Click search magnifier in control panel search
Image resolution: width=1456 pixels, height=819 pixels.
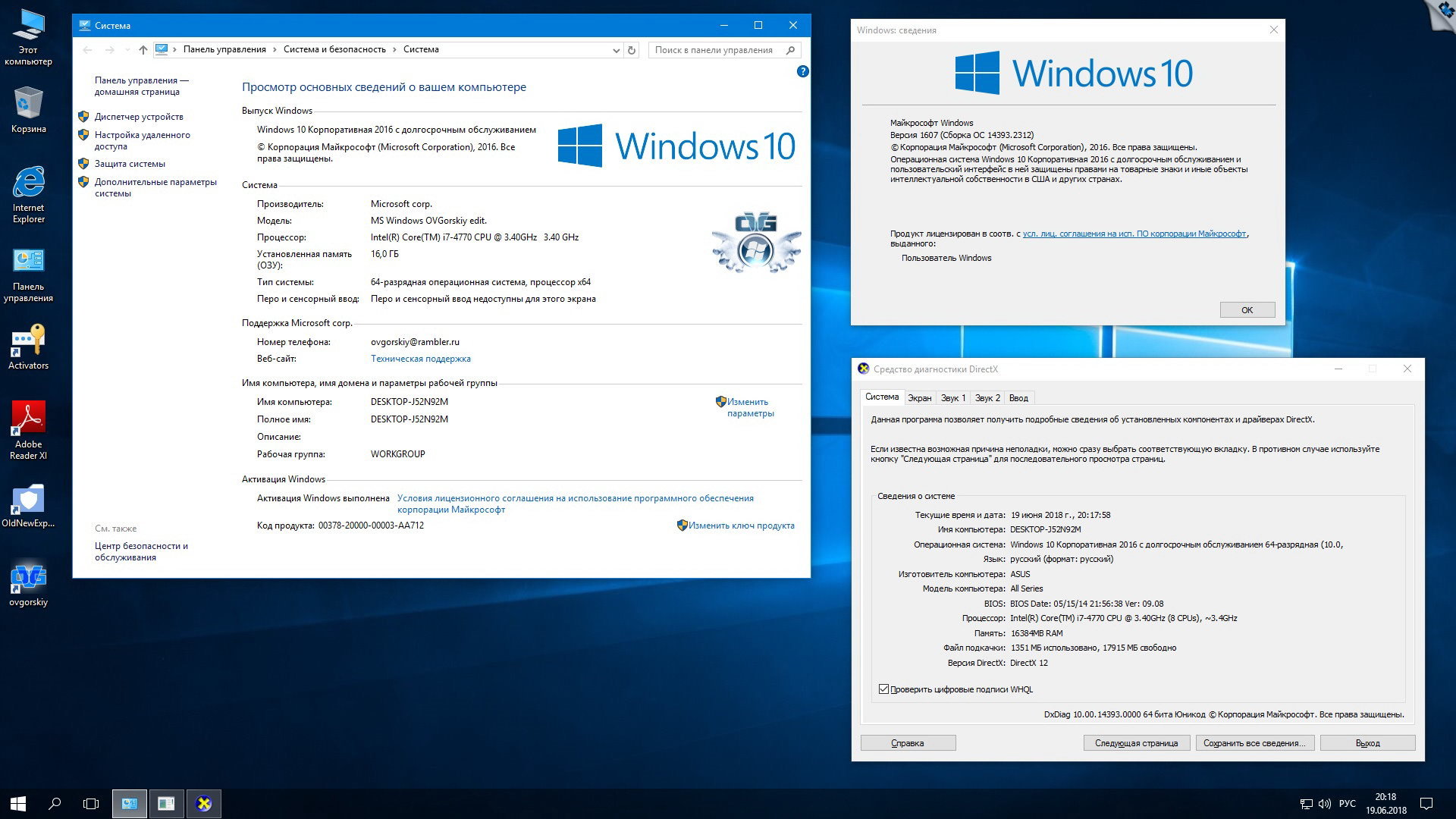click(x=791, y=50)
